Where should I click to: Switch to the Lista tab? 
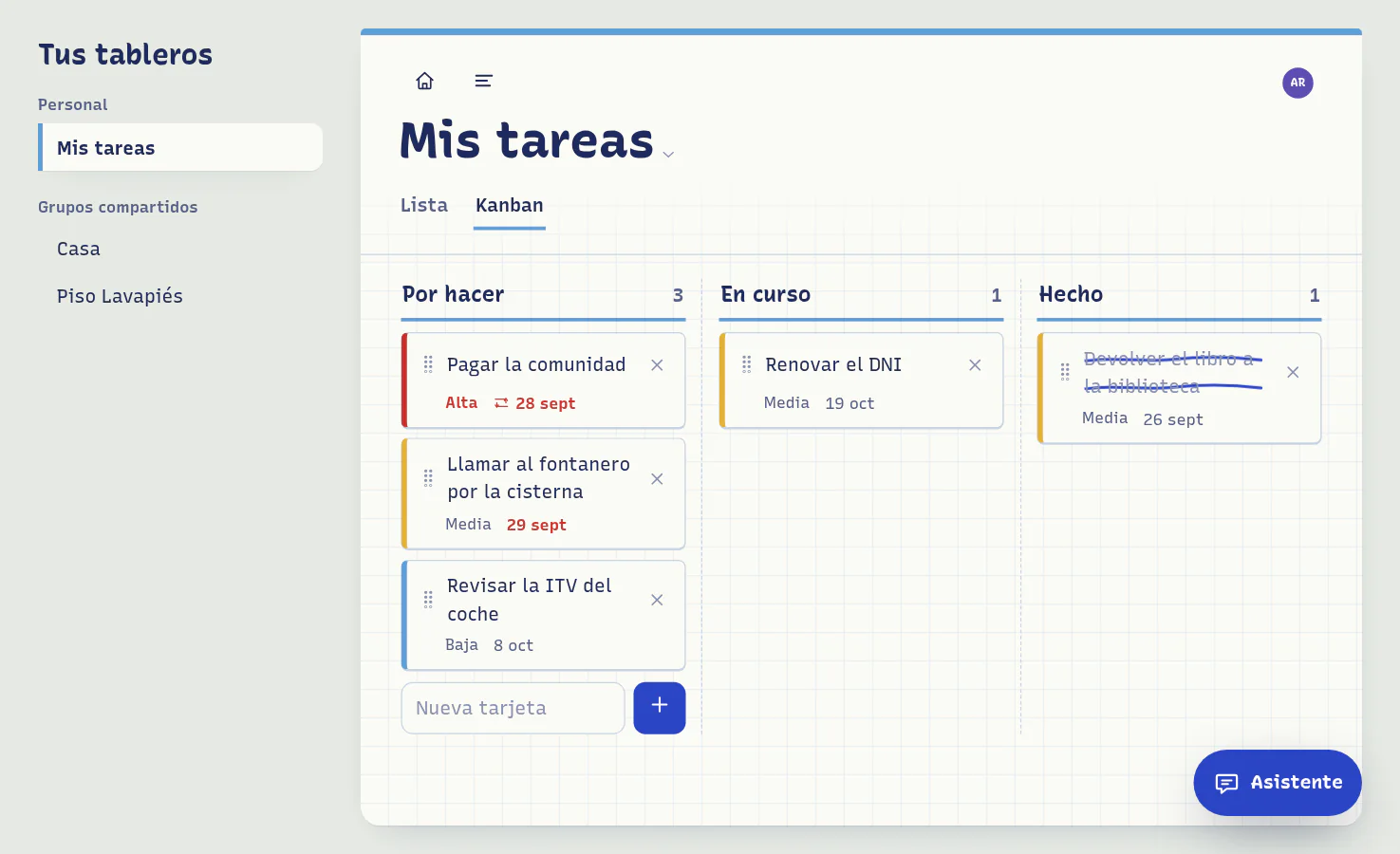[x=423, y=205]
